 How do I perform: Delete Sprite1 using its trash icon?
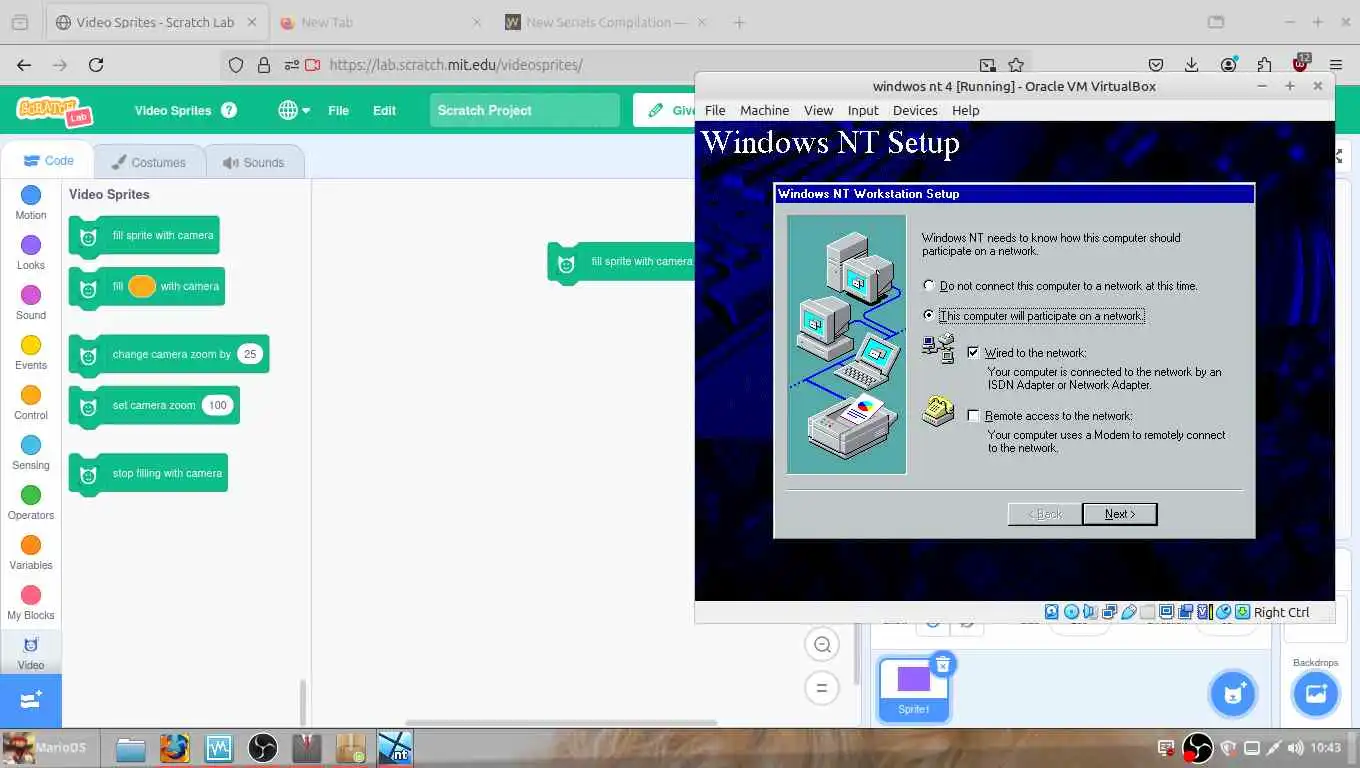(942, 664)
